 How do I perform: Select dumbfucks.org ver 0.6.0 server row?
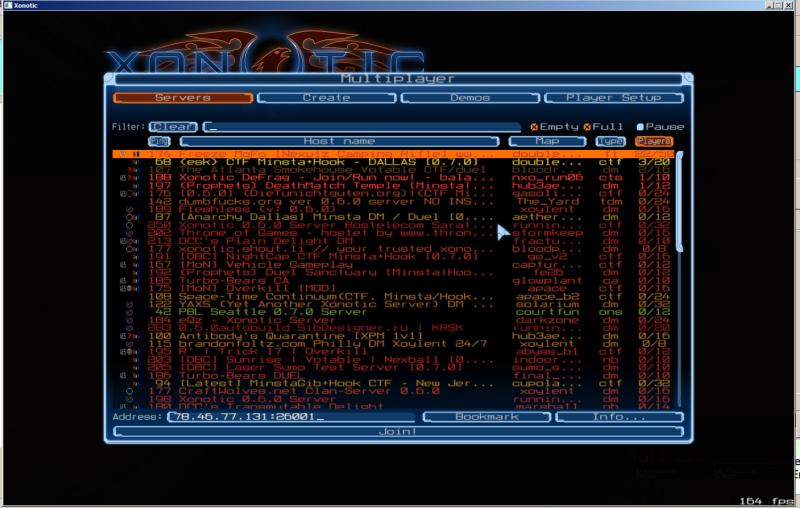point(393,201)
